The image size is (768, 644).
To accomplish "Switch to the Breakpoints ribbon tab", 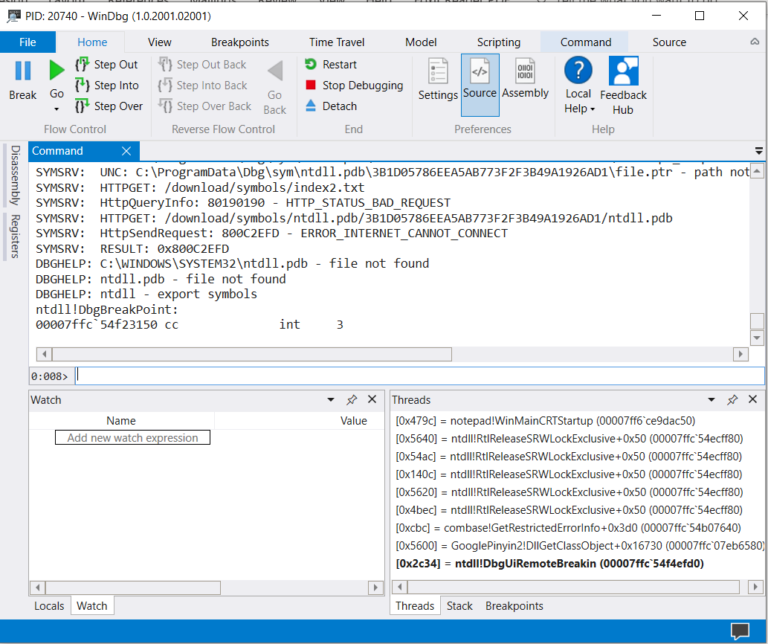I will pyautogui.click(x=240, y=42).
